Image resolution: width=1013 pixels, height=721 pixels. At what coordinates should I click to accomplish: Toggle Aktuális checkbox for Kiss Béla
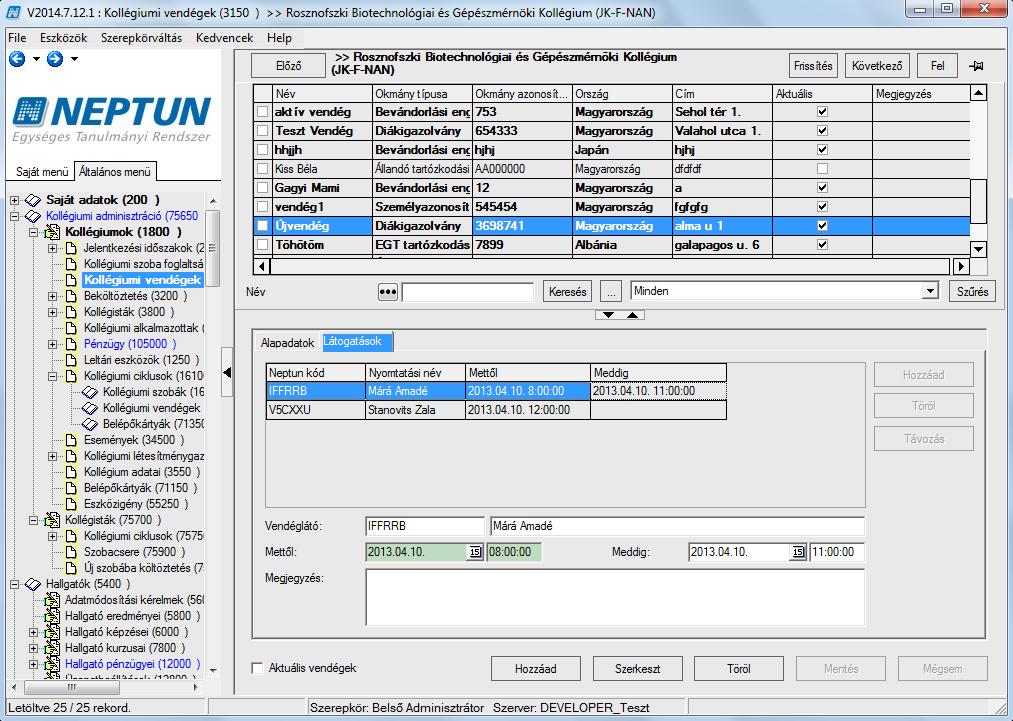point(822,169)
